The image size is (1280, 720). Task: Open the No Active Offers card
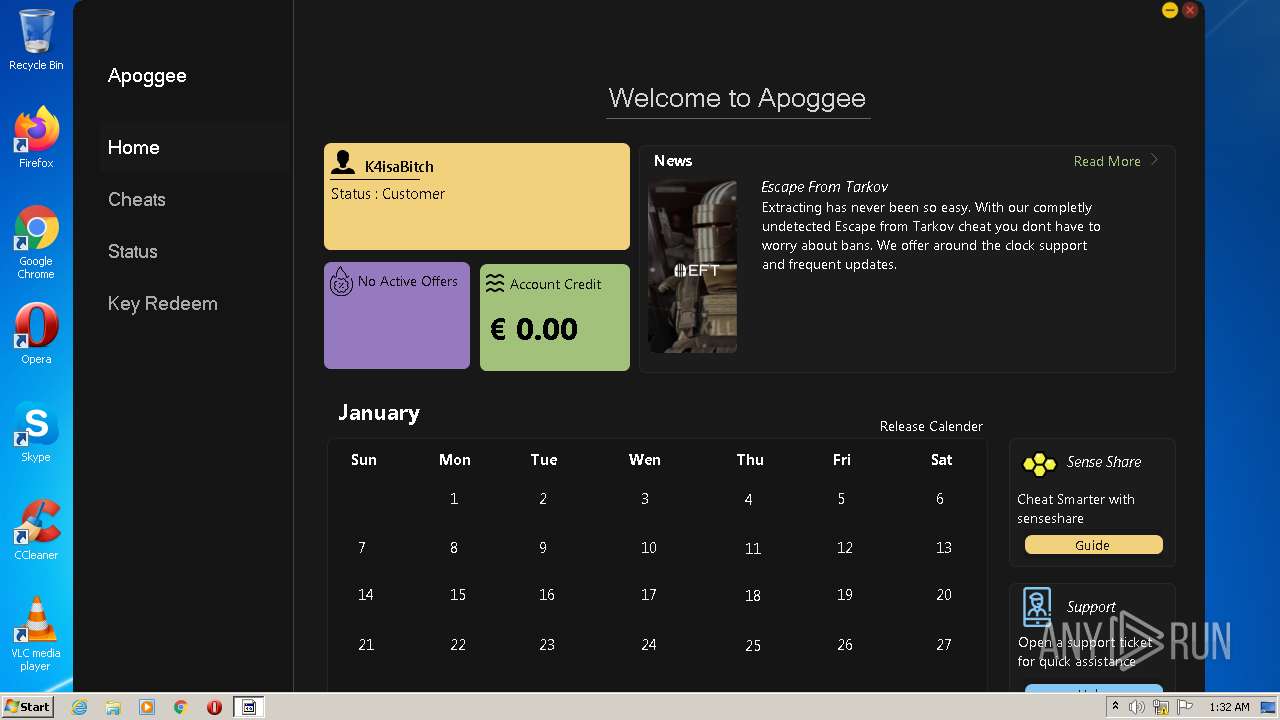(397, 316)
